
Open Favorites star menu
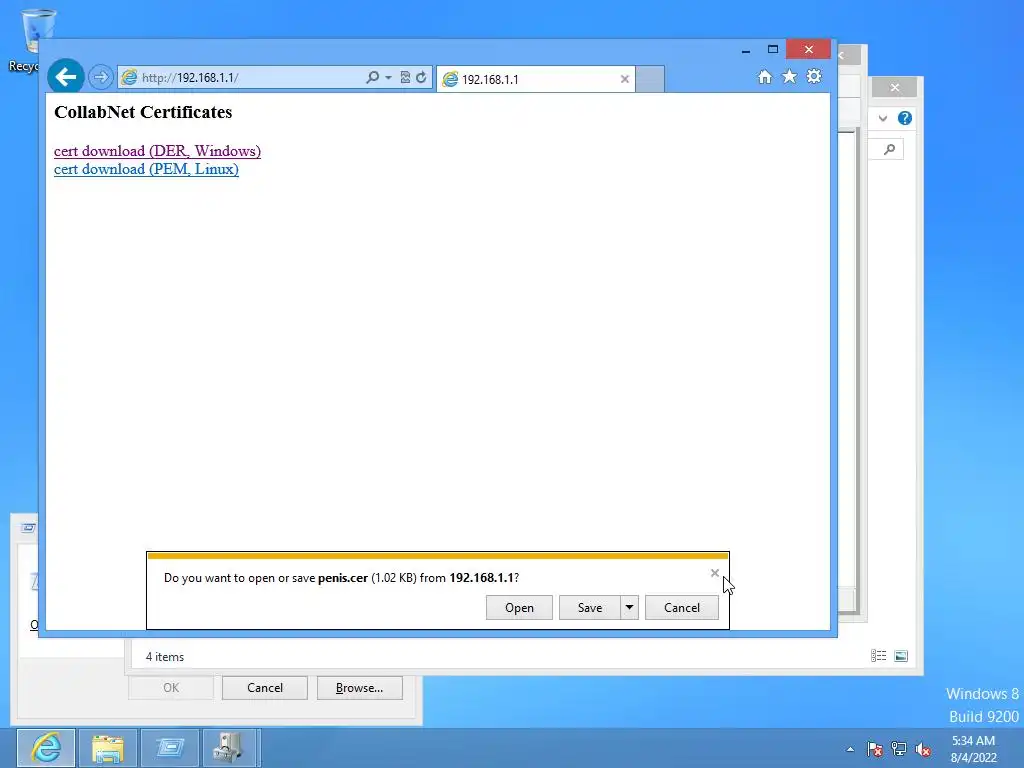(x=790, y=76)
